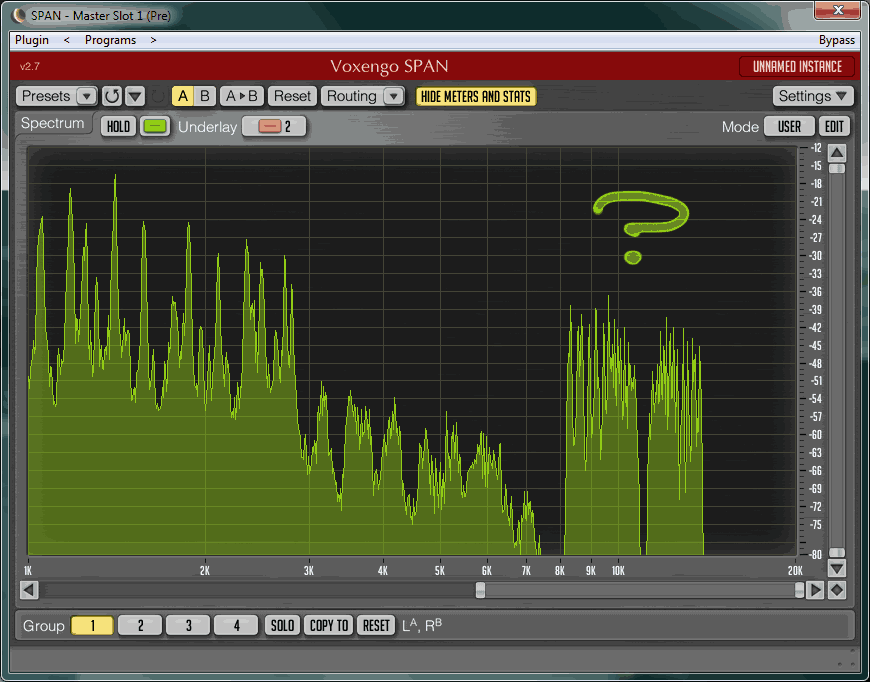Click the 20K frequency axis label

coord(795,570)
